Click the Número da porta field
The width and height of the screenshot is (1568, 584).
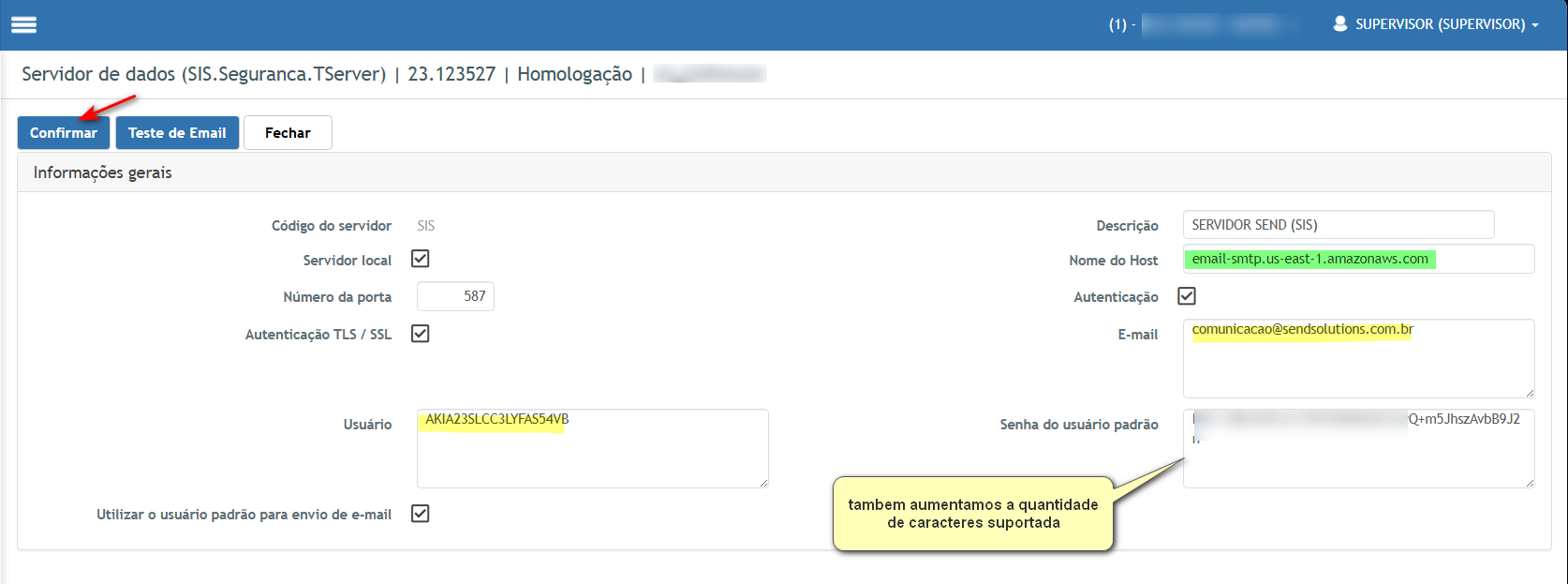(455, 296)
